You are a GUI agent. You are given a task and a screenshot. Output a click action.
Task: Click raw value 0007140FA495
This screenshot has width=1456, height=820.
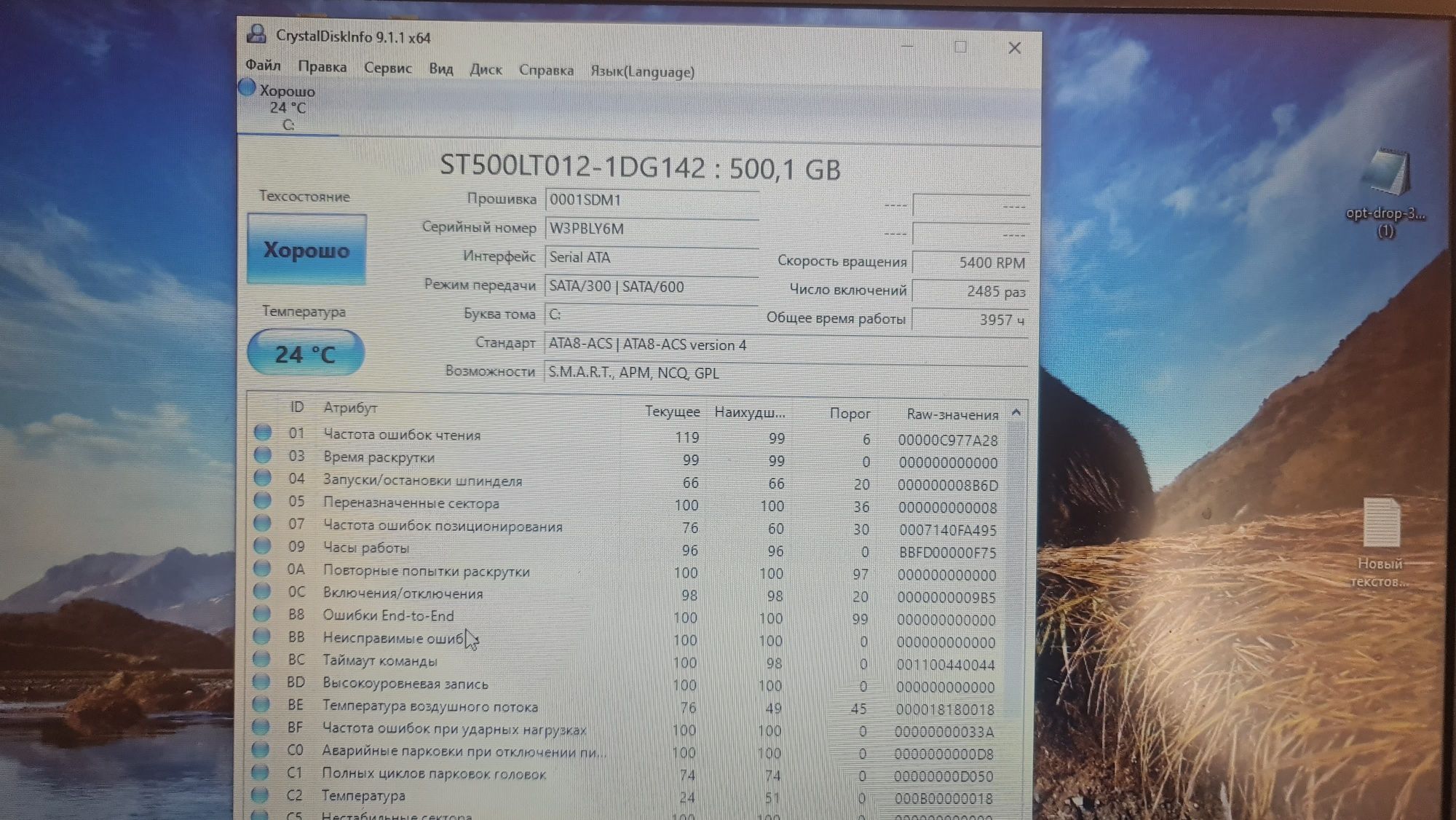(x=948, y=530)
